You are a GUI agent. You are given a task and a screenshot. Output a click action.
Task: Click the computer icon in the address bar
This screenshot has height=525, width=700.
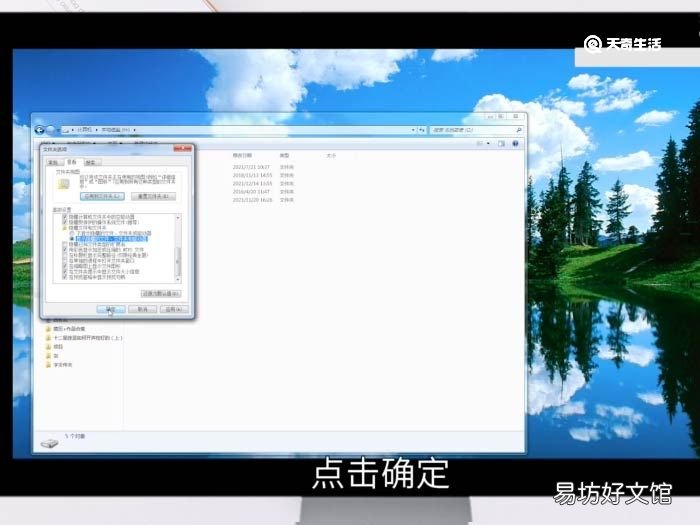click(66, 130)
